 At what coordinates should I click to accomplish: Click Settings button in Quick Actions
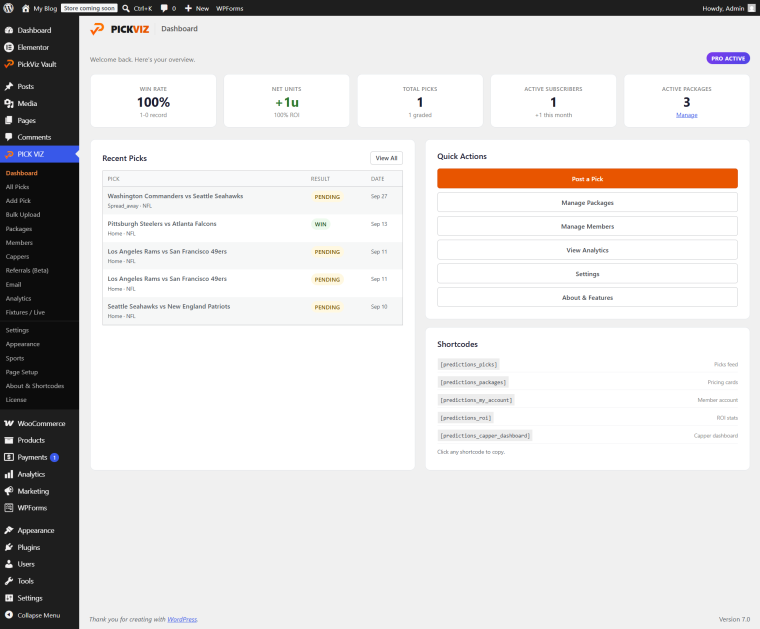click(587, 274)
